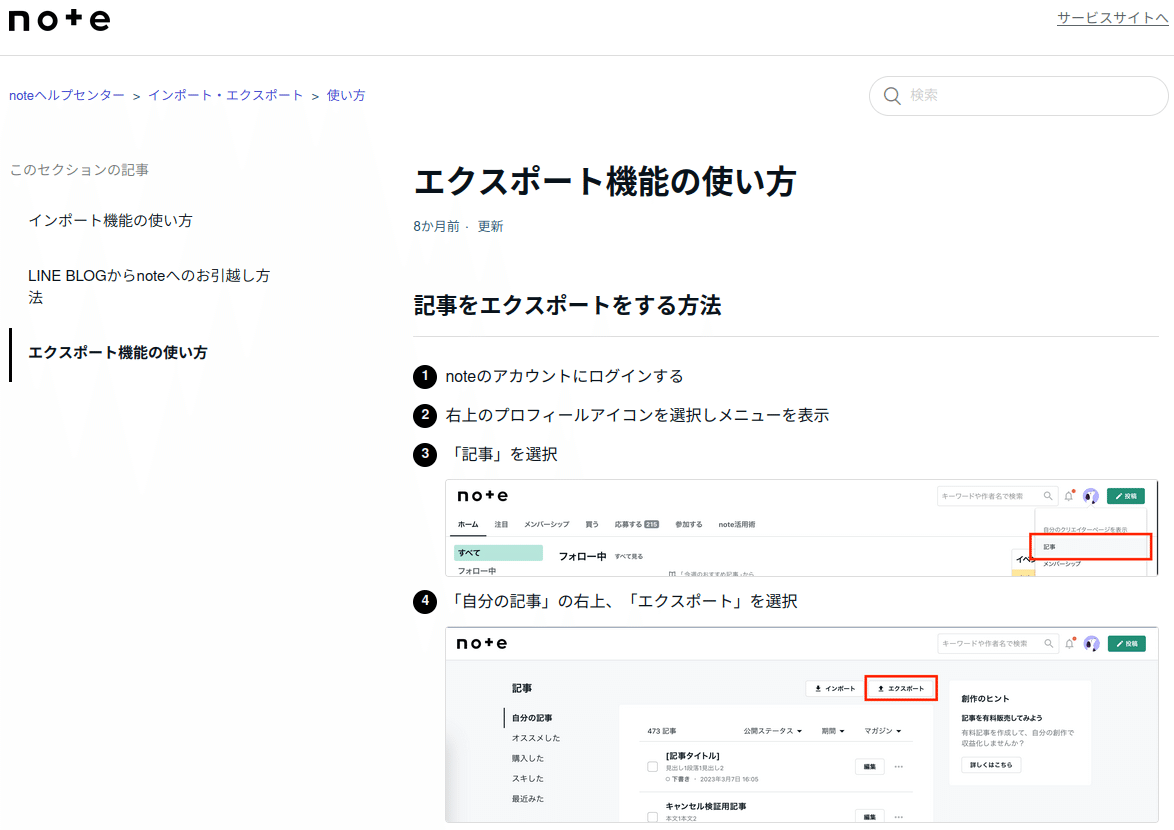This screenshot has width=1174, height=830.
Task: Open the "..." more options icon beside 編集
Action: (899, 766)
